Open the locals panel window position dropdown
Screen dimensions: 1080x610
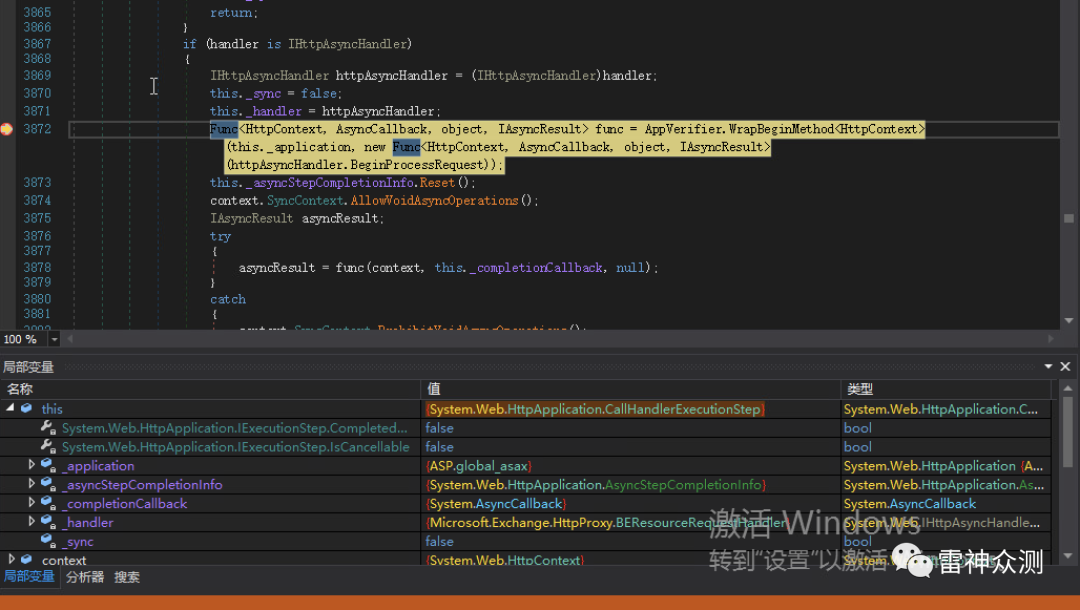[x=1048, y=366]
